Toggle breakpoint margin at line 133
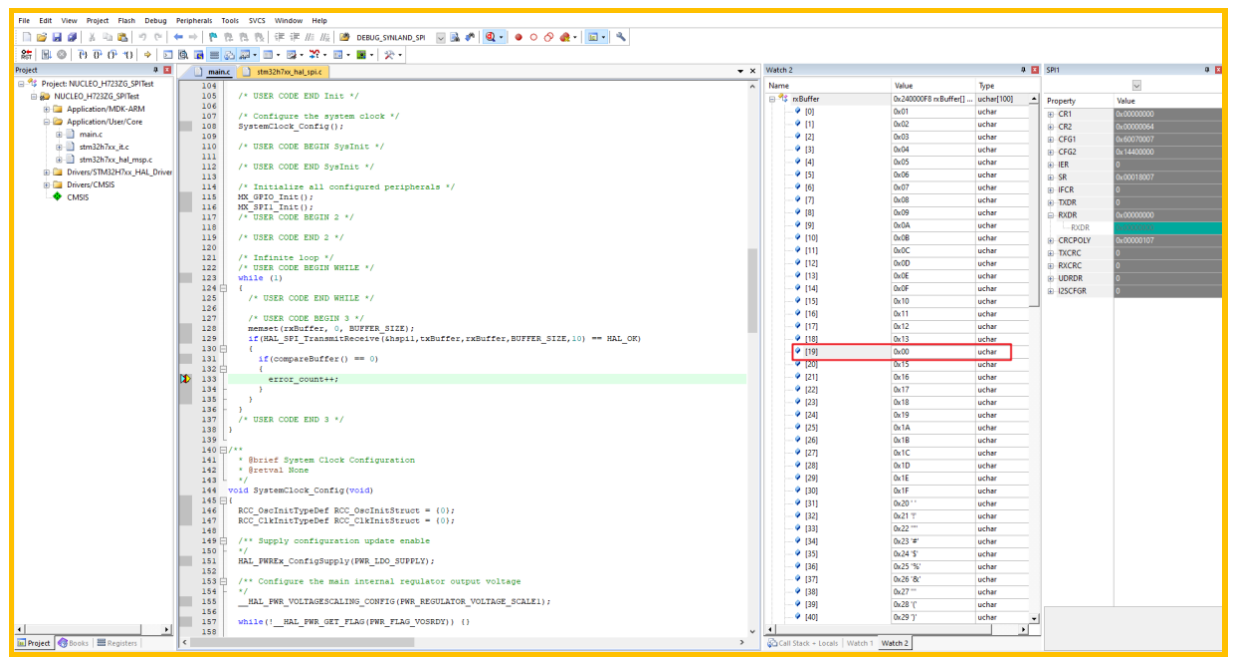The width and height of the screenshot is (1239, 666). 185,379
